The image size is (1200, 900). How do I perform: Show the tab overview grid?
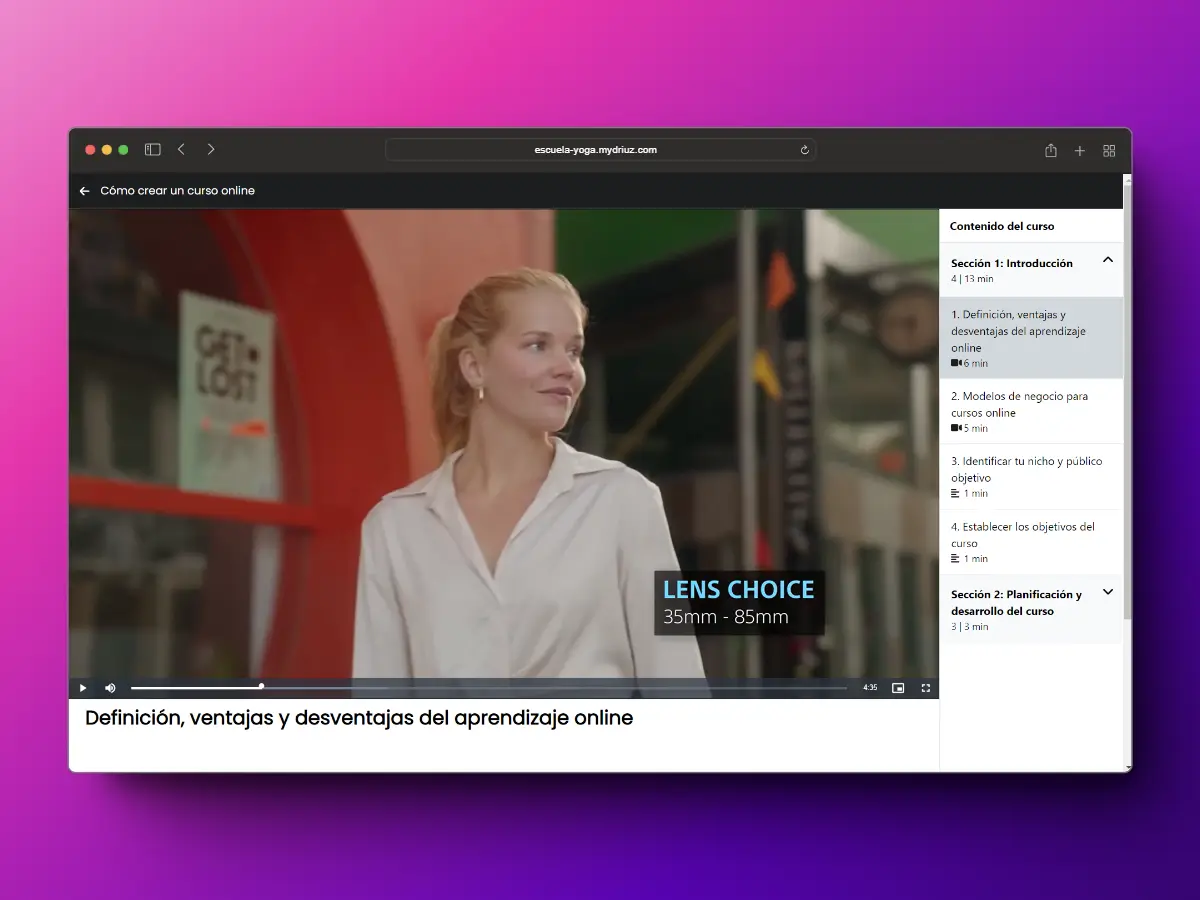pos(1109,150)
